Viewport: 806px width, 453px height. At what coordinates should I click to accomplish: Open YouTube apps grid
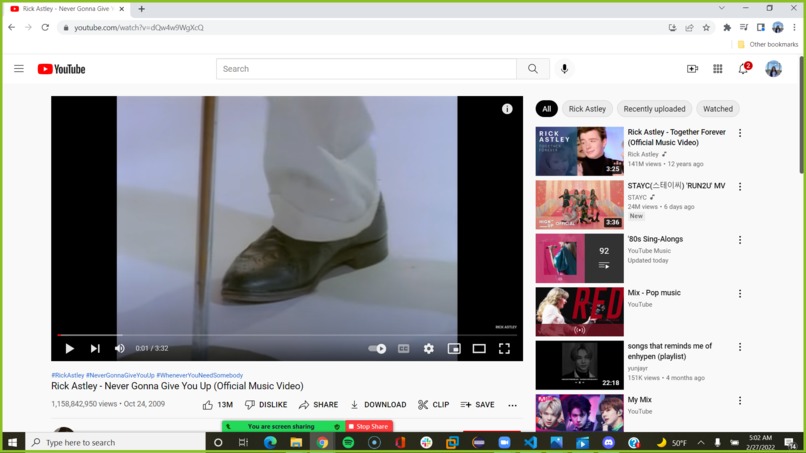coord(718,69)
